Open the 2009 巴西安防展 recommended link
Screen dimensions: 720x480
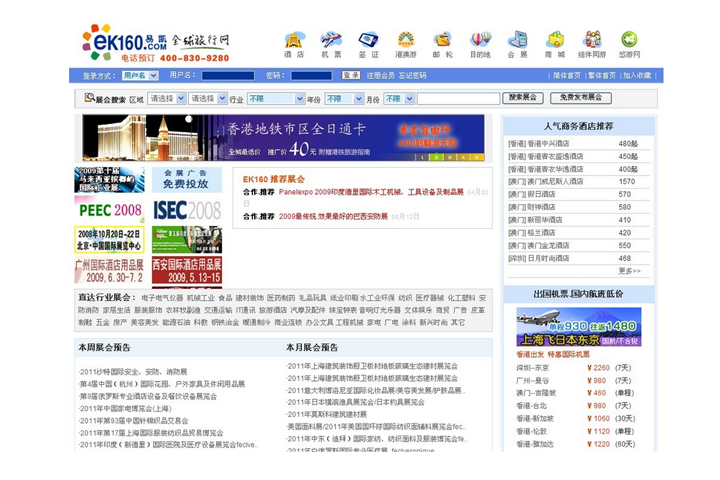[333, 216]
